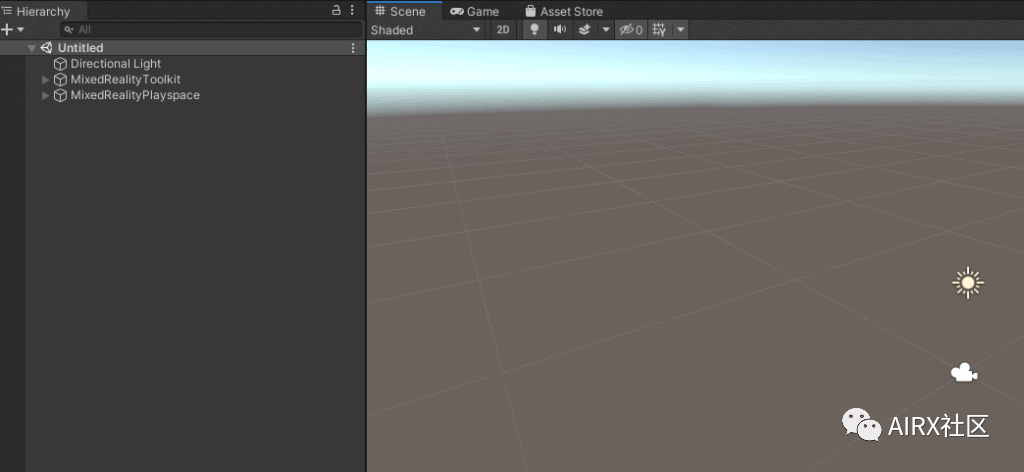Open the Asset Store tab
The height and width of the screenshot is (472, 1024).
pyautogui.click(x=564, y=11)
